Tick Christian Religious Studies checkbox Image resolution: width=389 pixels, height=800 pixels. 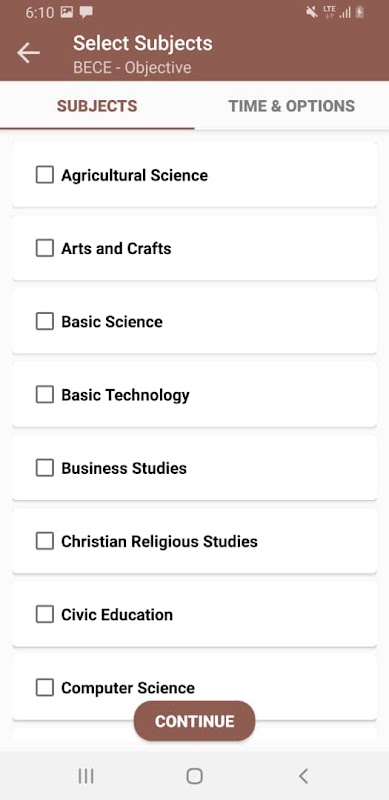coord(44,541)
